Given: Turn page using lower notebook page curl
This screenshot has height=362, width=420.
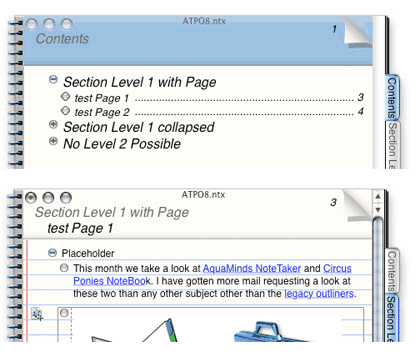Looking at the screenshot, I should (357, 205).
